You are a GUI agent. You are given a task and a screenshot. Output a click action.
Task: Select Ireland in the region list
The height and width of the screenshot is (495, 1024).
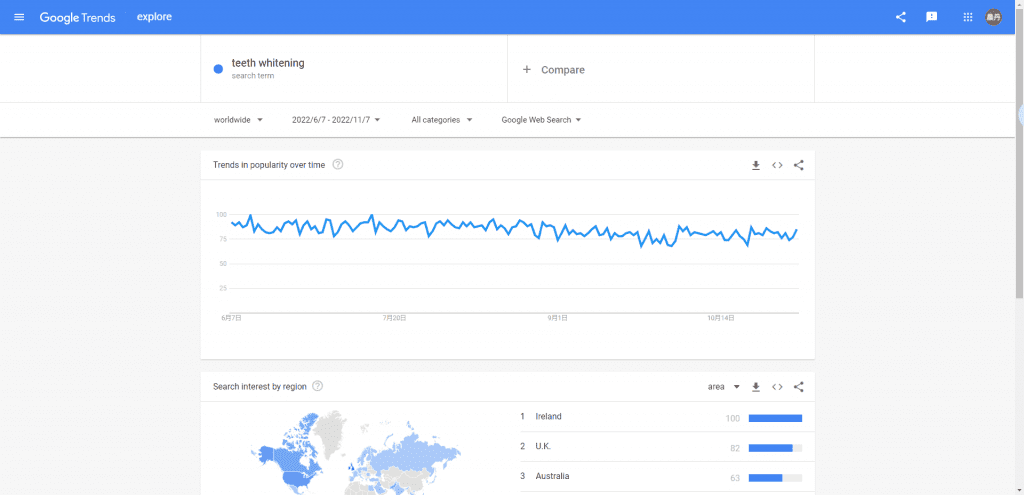pyautogui.click(x=549, y=416)
